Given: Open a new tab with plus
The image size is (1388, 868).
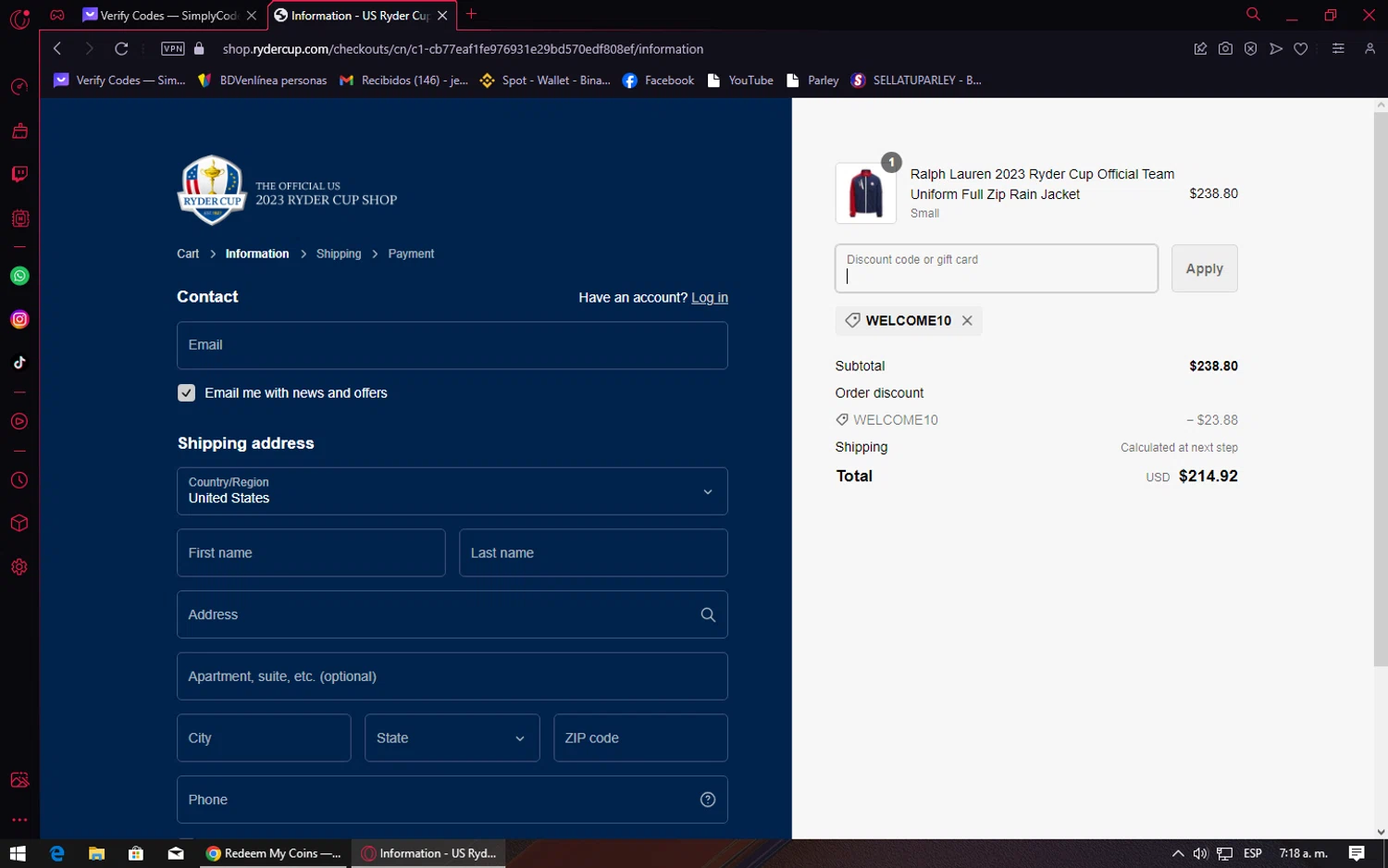Looking at the screenshot, I should click(471, 14).
